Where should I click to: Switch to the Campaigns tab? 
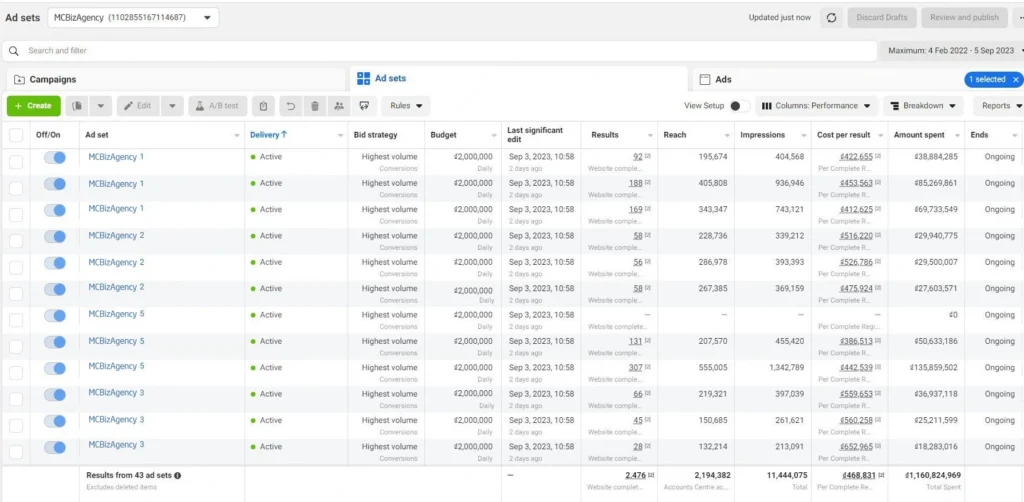tap(52, 79)
